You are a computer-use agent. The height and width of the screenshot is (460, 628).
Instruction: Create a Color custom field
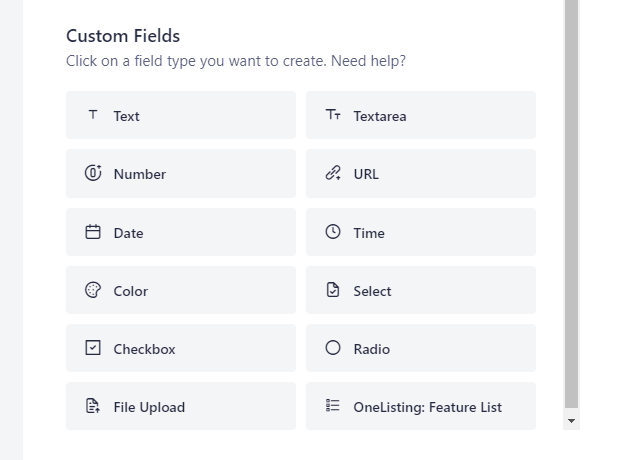pyautogui.click(x=181, y=290)
